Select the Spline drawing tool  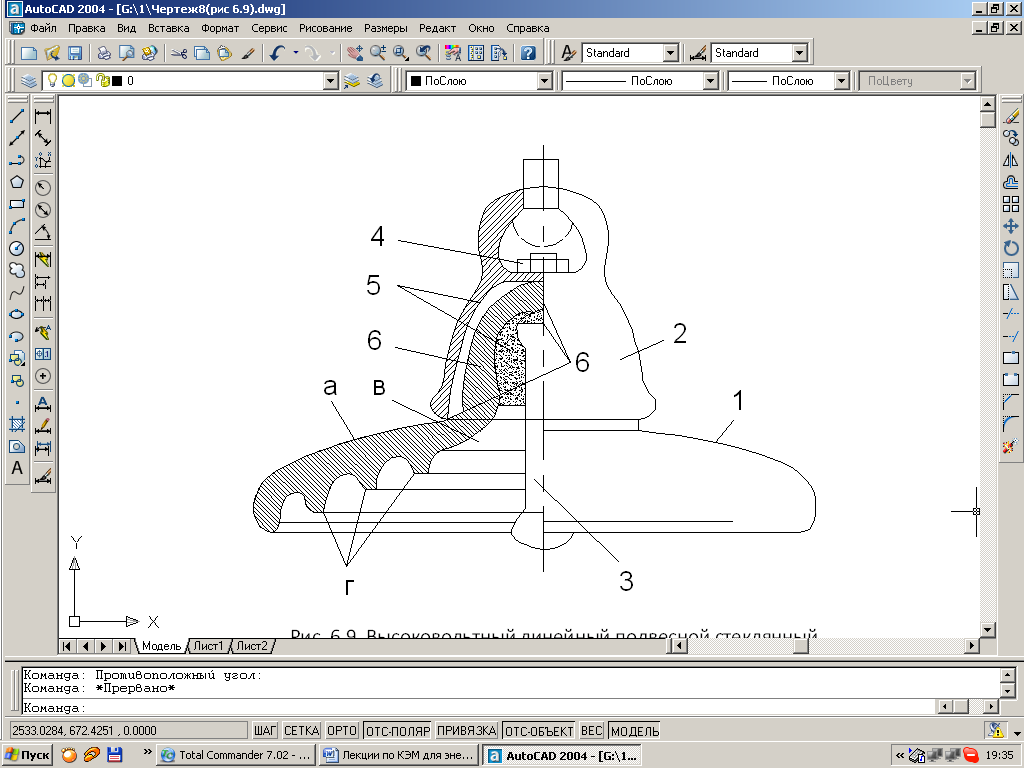(x=17, y=292)
